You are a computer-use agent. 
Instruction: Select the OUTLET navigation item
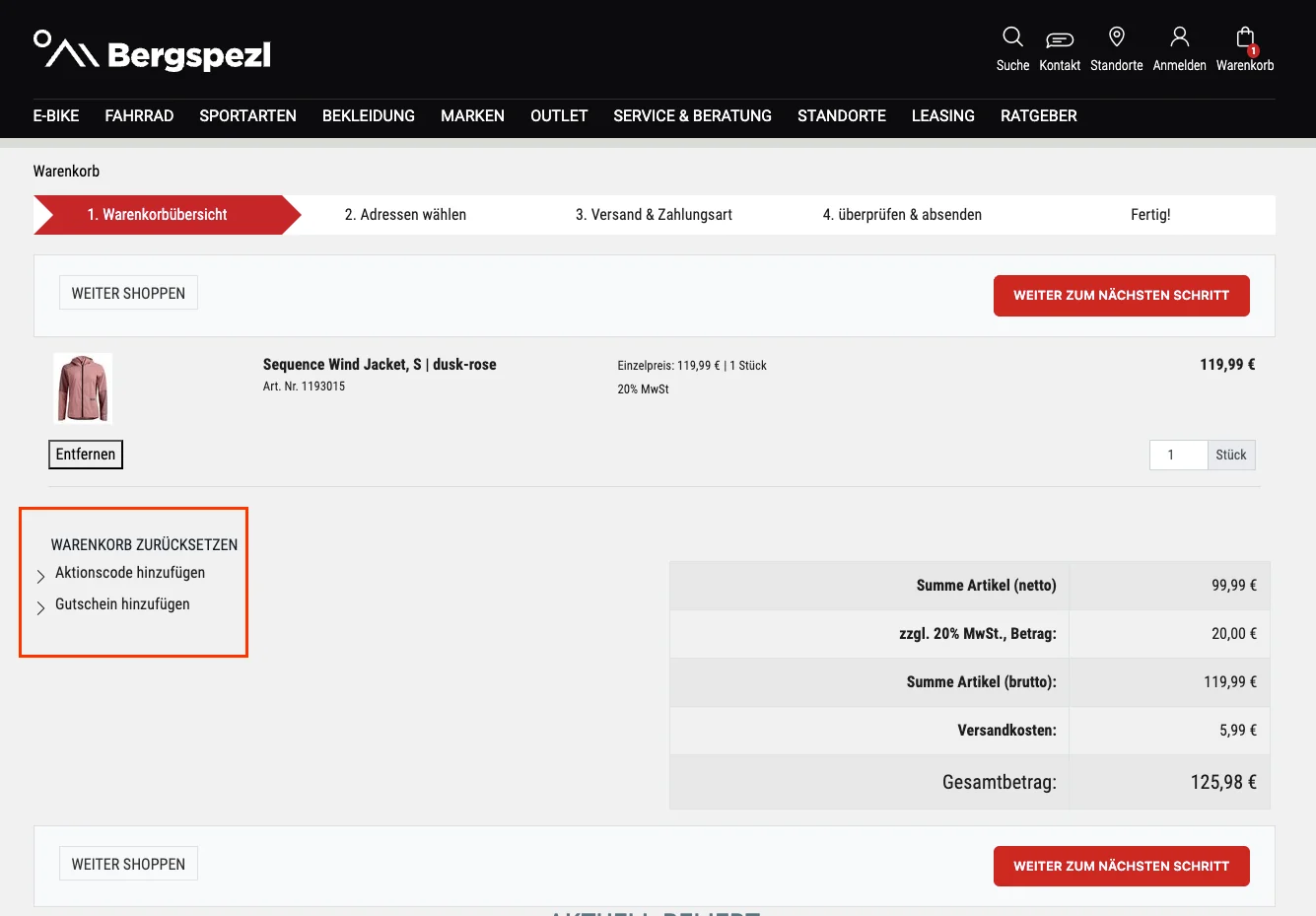[559, 115]
